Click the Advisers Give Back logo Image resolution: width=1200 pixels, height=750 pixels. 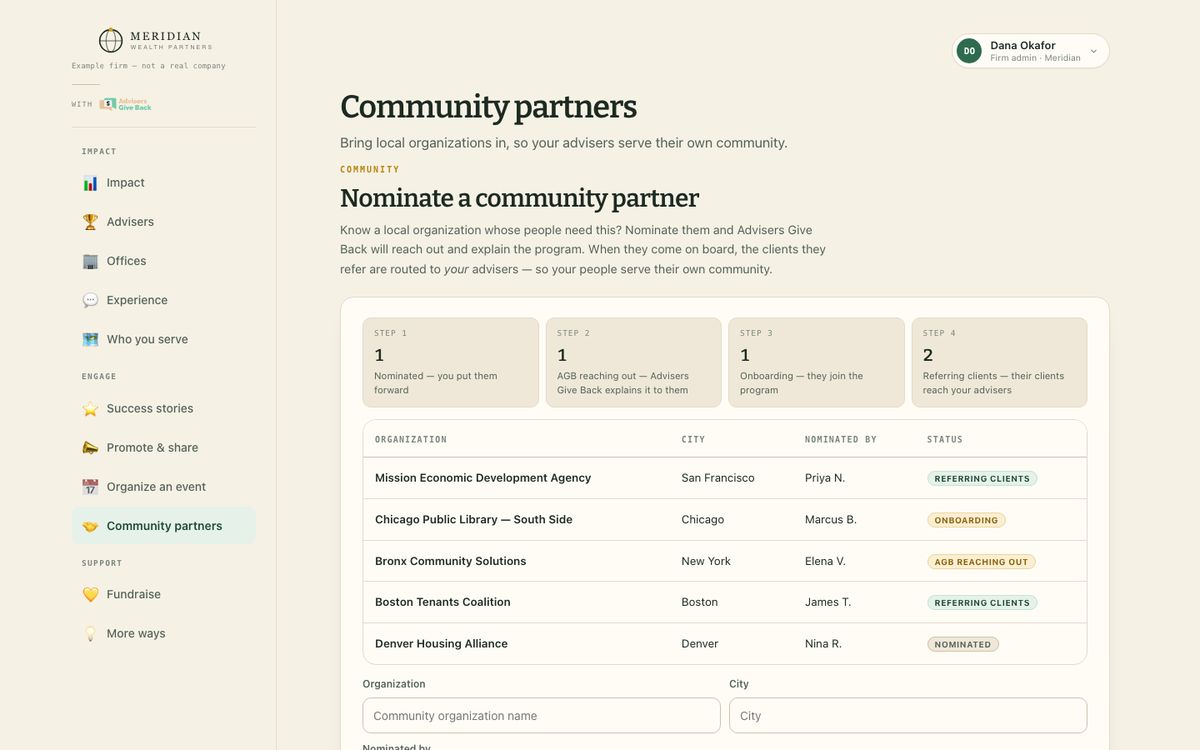tap(125, 104)
